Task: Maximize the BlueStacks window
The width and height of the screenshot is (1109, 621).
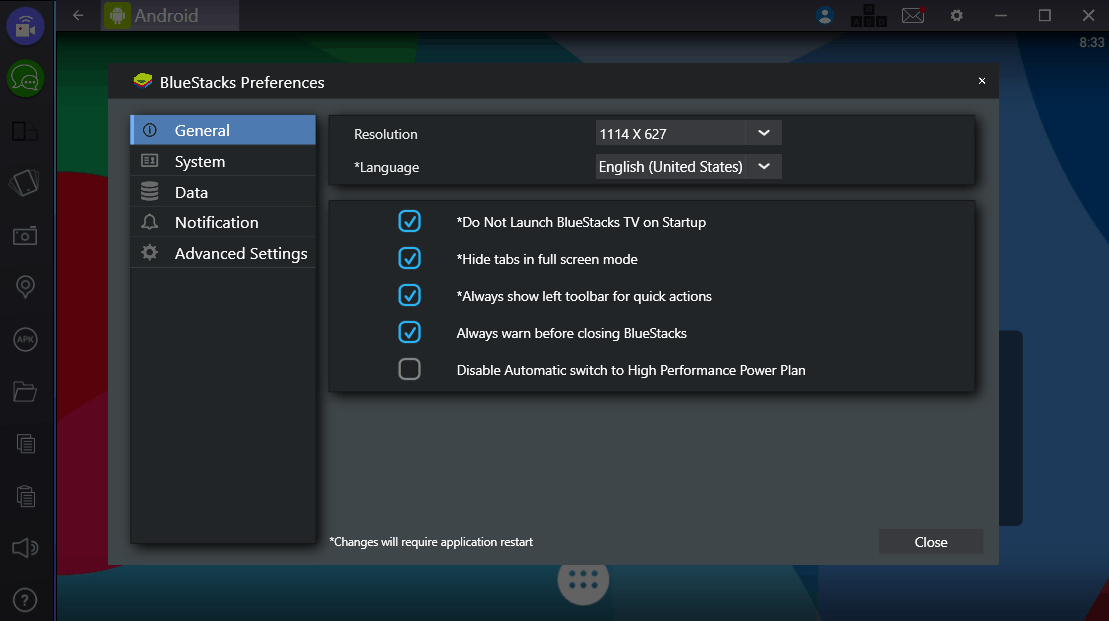Action: coord(1045,16)
